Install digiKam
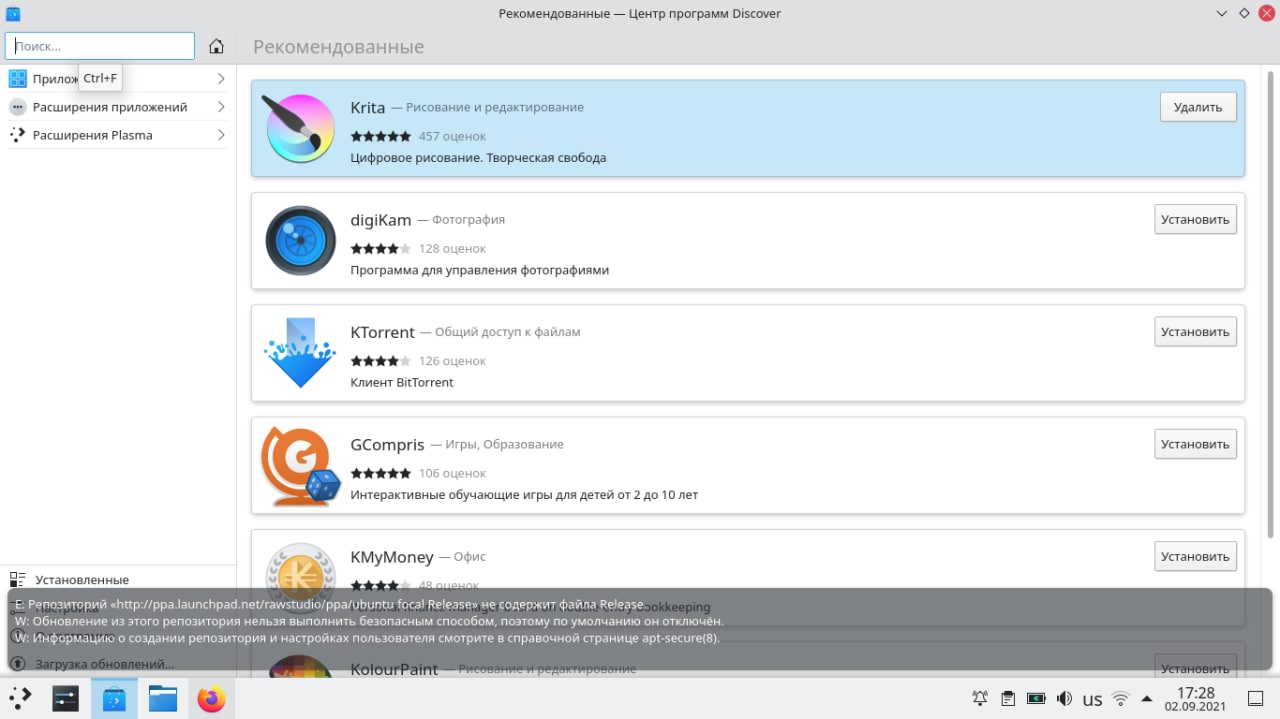 tap(1195, 219)
